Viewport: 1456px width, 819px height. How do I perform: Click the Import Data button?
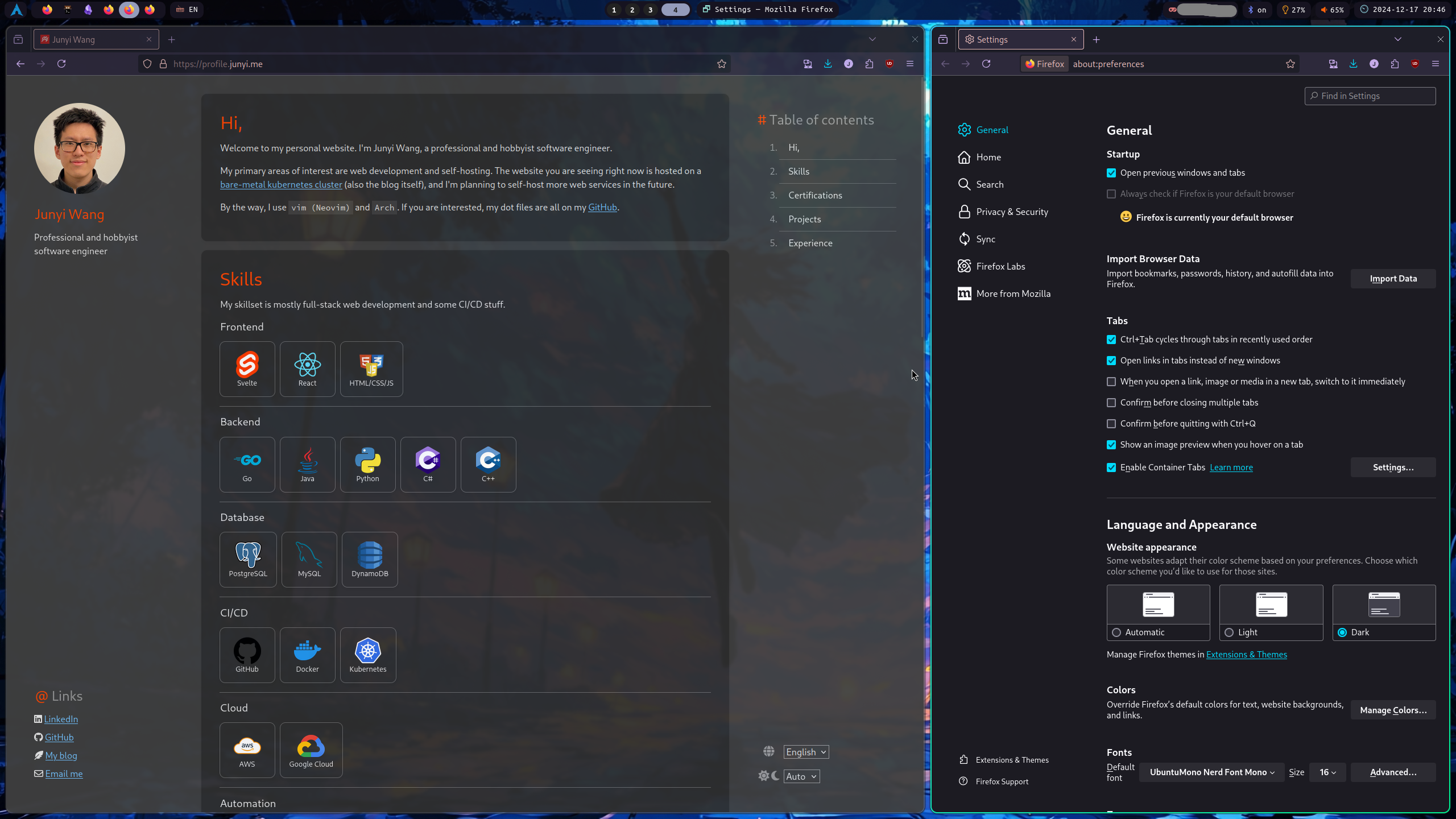point(1393,279)
